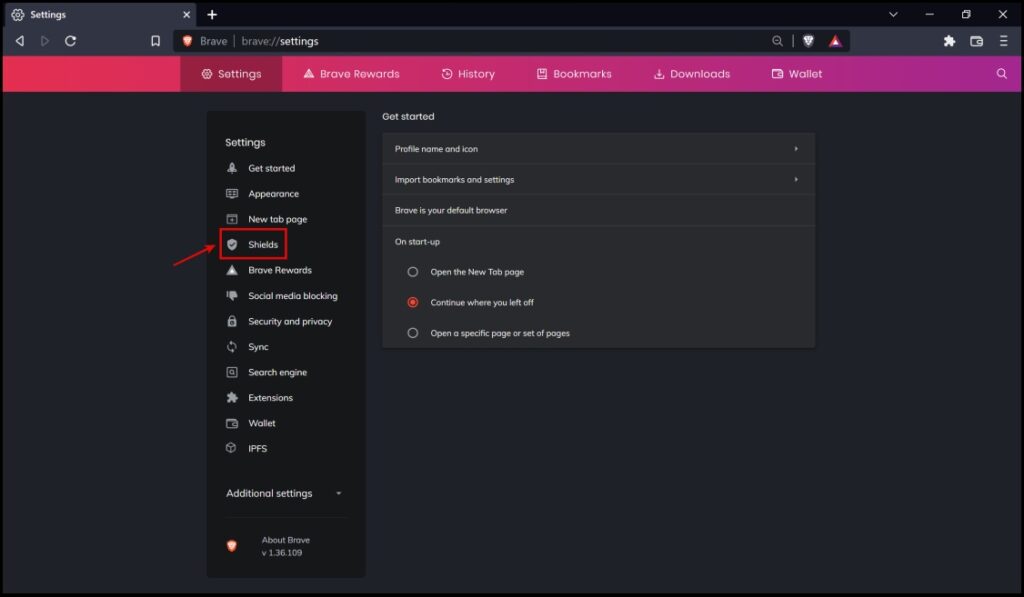1024x597 pixels.
Task: Open the Extensions puzzle icon in toolbar
Action: (950, 41)
